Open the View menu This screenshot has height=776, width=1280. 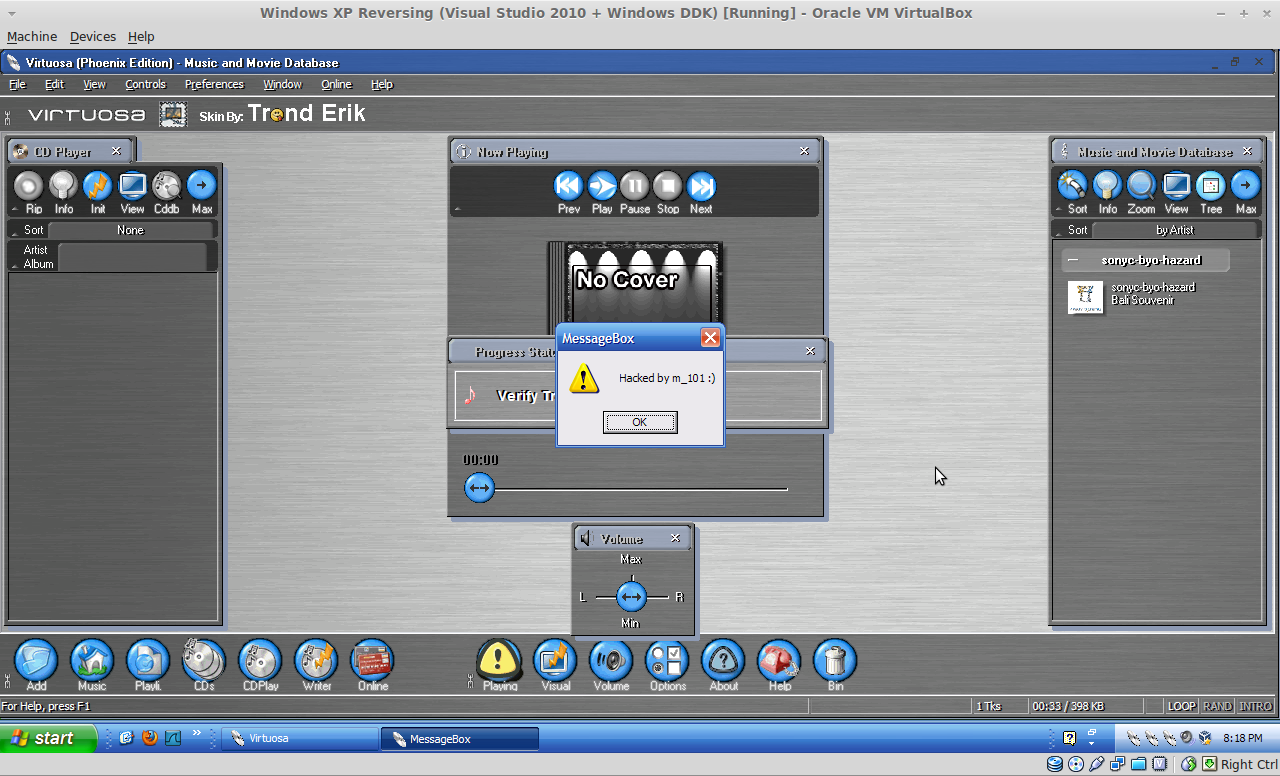(x=94, y=85)
